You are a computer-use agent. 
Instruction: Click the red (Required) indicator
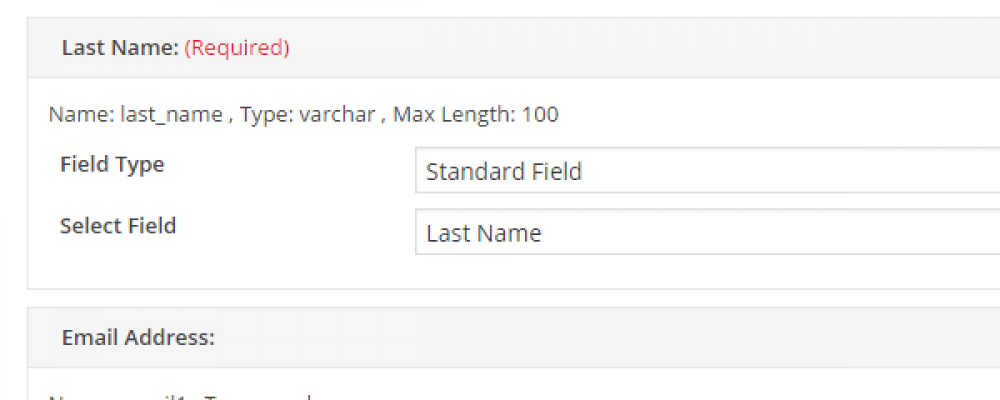coord(237,47)
